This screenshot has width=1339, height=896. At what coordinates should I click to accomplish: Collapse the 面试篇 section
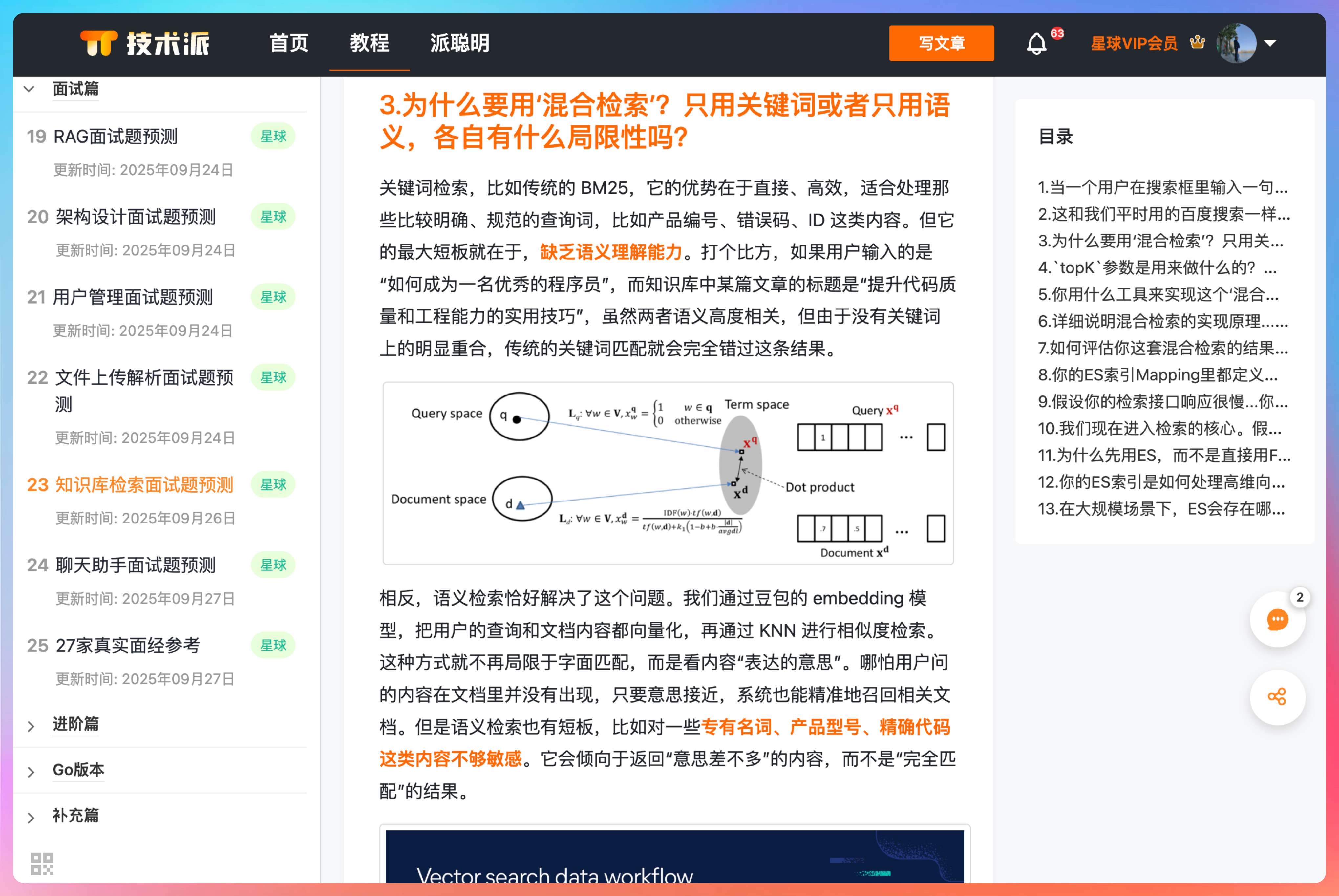click(29, 89)
